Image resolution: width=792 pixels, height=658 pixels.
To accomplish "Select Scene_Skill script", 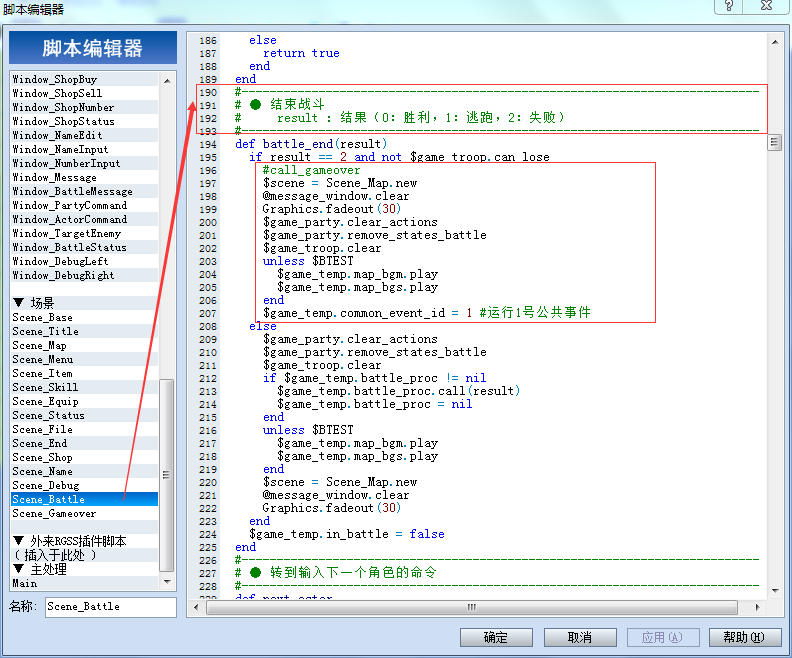I will pos(85,388).
